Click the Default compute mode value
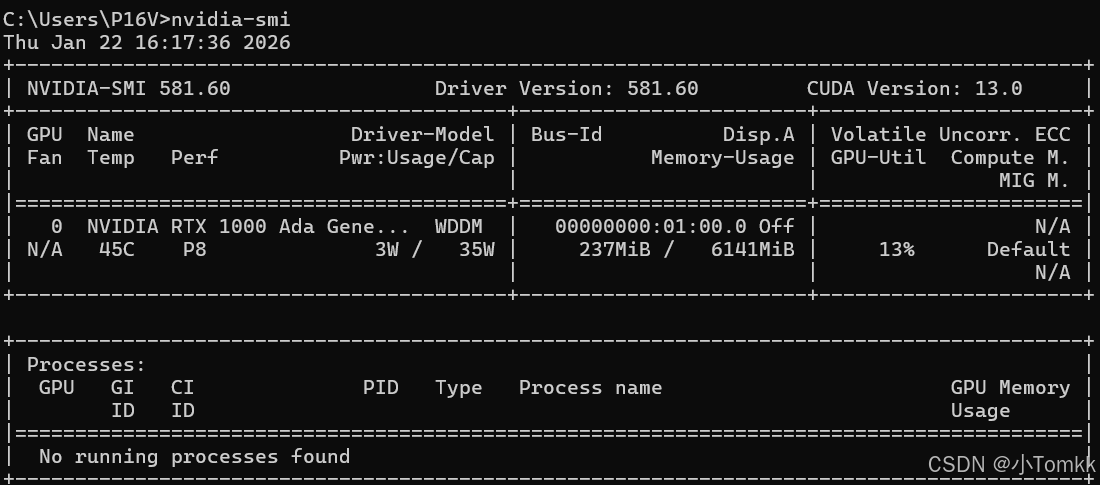The height and width of the screenshot is (485, 1100). 1028,249
